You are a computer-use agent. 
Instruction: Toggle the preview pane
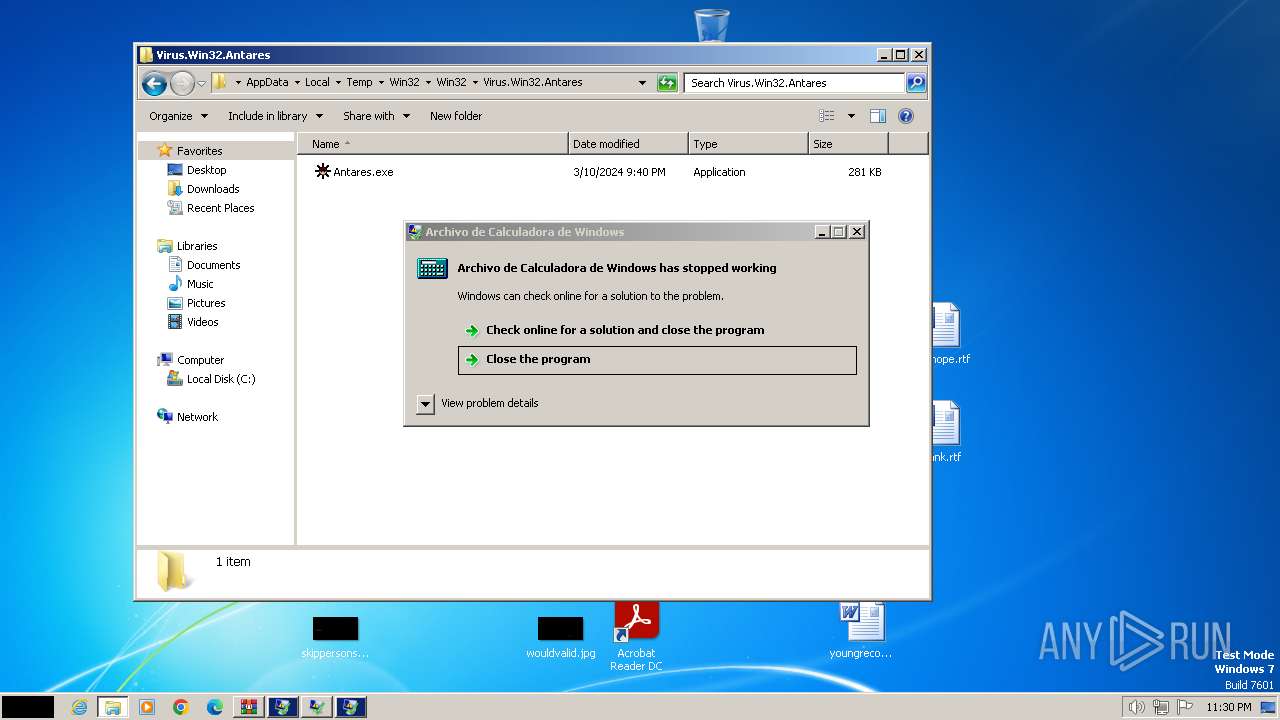click(x=878, y=116)
